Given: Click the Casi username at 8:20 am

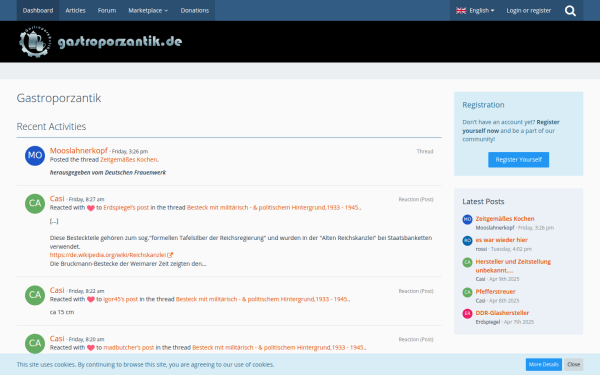Looking at the screenshot, I should point(57,339).
